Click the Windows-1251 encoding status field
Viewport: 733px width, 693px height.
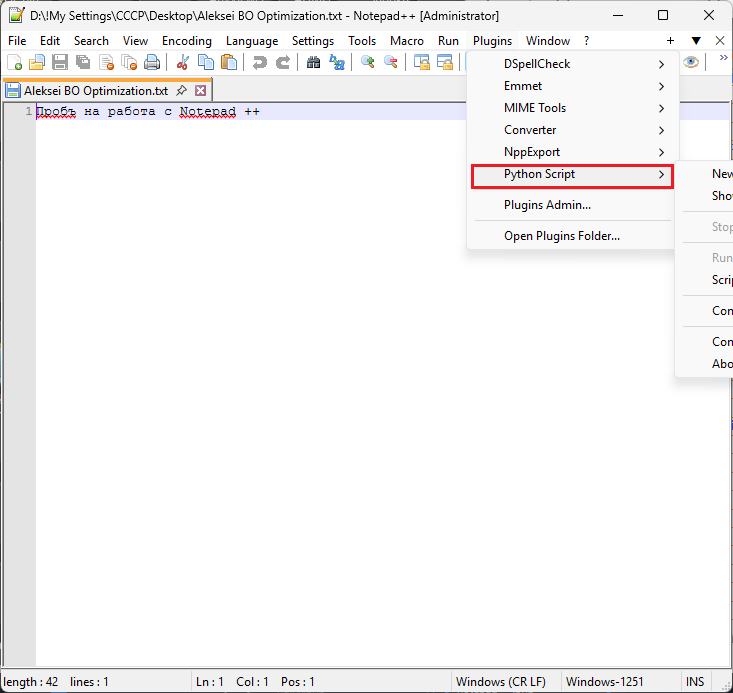click(604, 682)
